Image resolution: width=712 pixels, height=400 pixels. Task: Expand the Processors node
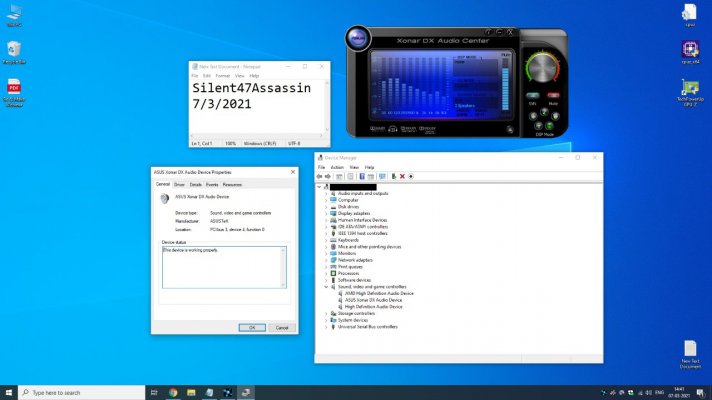[x=326, y=273]
